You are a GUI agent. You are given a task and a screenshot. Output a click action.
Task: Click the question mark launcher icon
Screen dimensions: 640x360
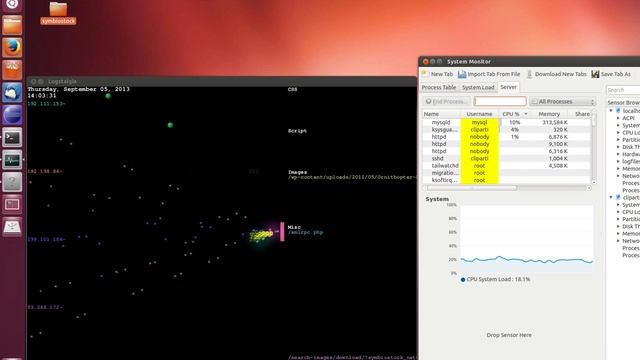point(12,182)
